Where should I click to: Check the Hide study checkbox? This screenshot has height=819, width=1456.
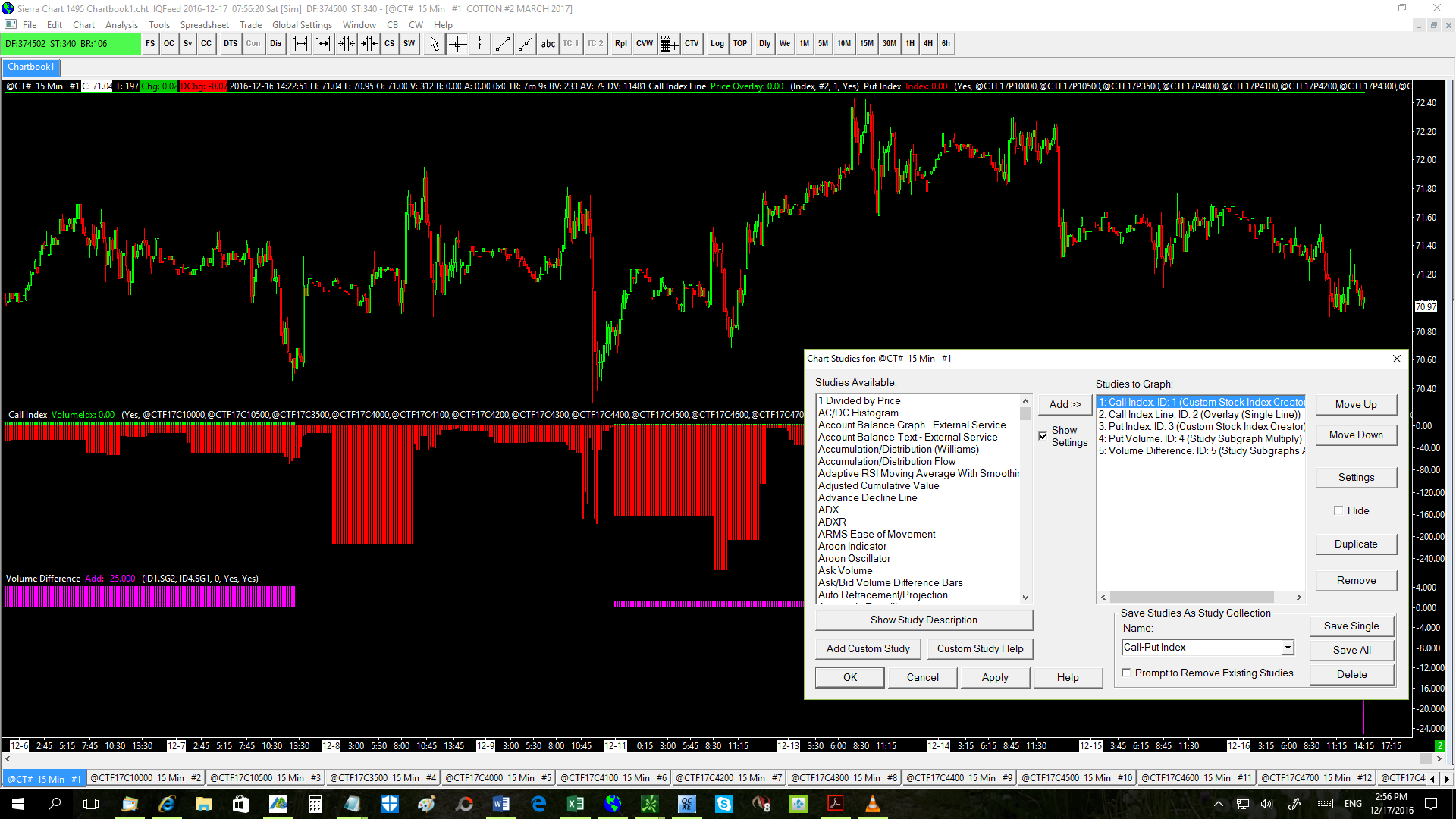pyautogui.click(x=1338, y=510)
